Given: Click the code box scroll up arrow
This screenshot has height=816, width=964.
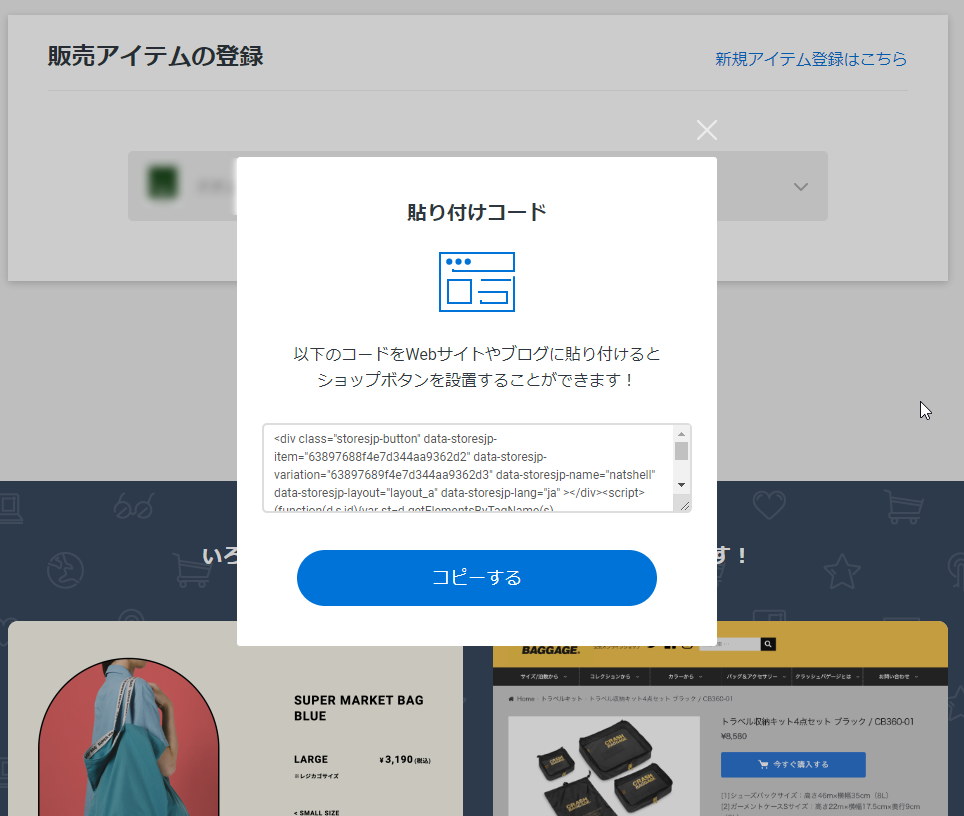Looking at the screenshot, I should 681,434.
